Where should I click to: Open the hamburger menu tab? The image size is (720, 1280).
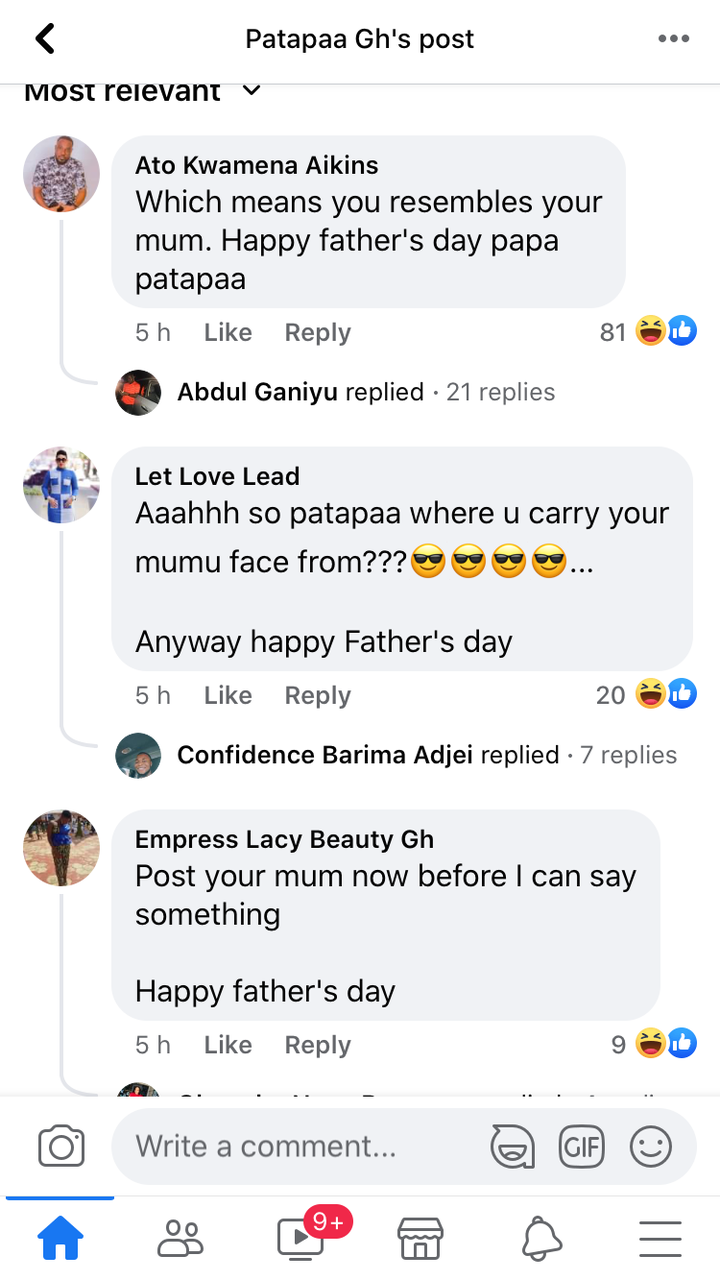[x=660, y=1240]
